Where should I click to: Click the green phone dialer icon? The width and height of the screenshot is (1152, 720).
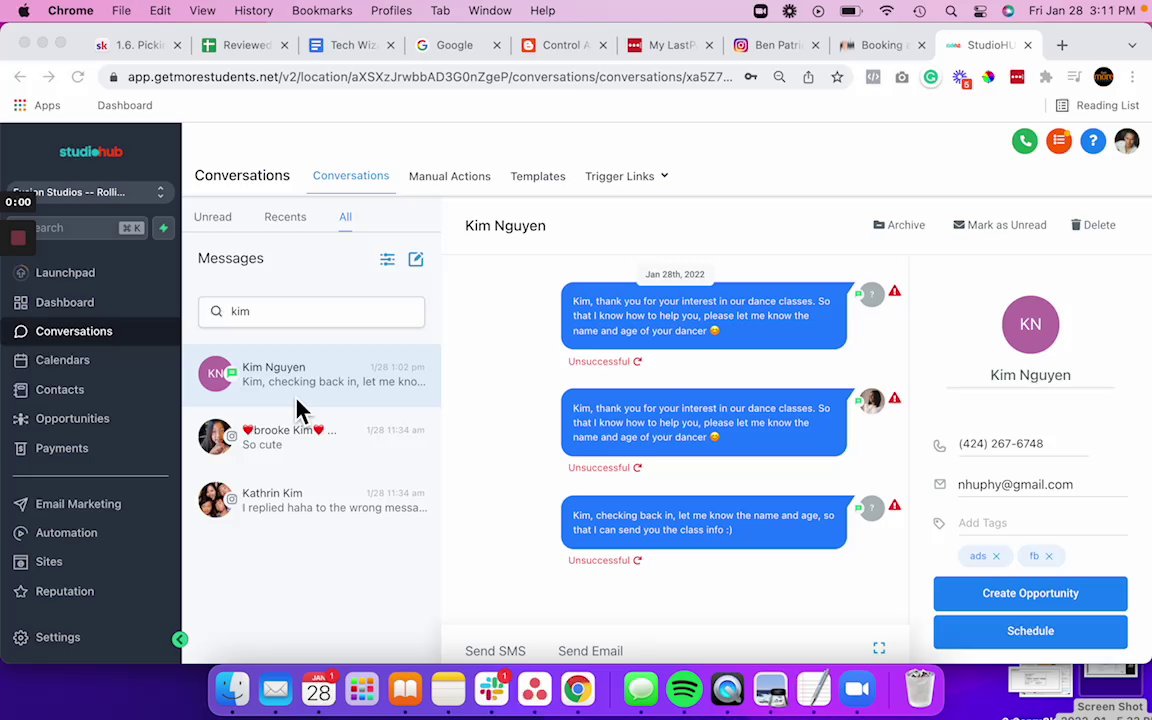coord(1024,141)
